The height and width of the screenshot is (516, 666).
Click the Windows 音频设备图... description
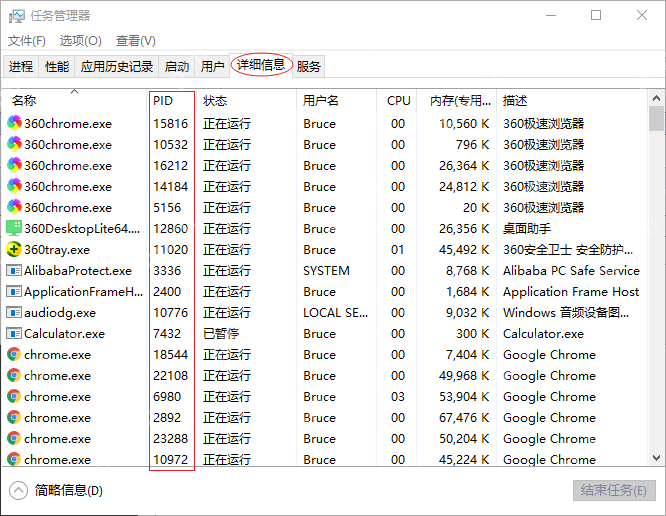(x=566, y=313)
